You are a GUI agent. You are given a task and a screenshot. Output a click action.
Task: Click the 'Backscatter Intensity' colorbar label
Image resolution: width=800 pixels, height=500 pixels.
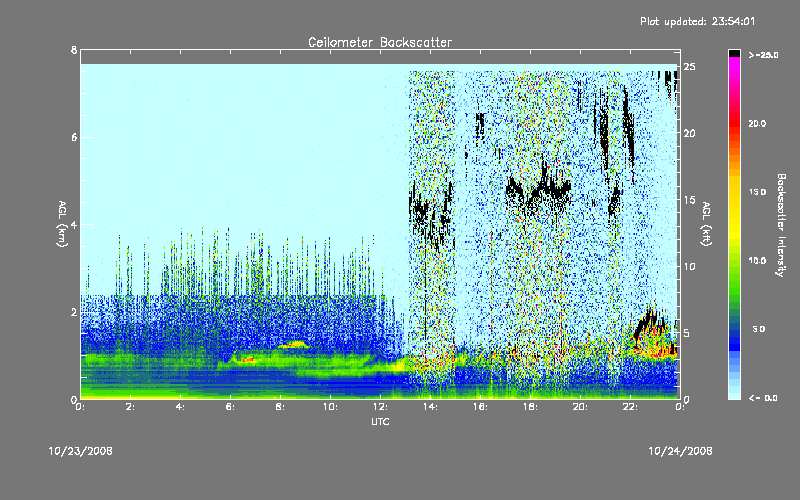(781, 225)
